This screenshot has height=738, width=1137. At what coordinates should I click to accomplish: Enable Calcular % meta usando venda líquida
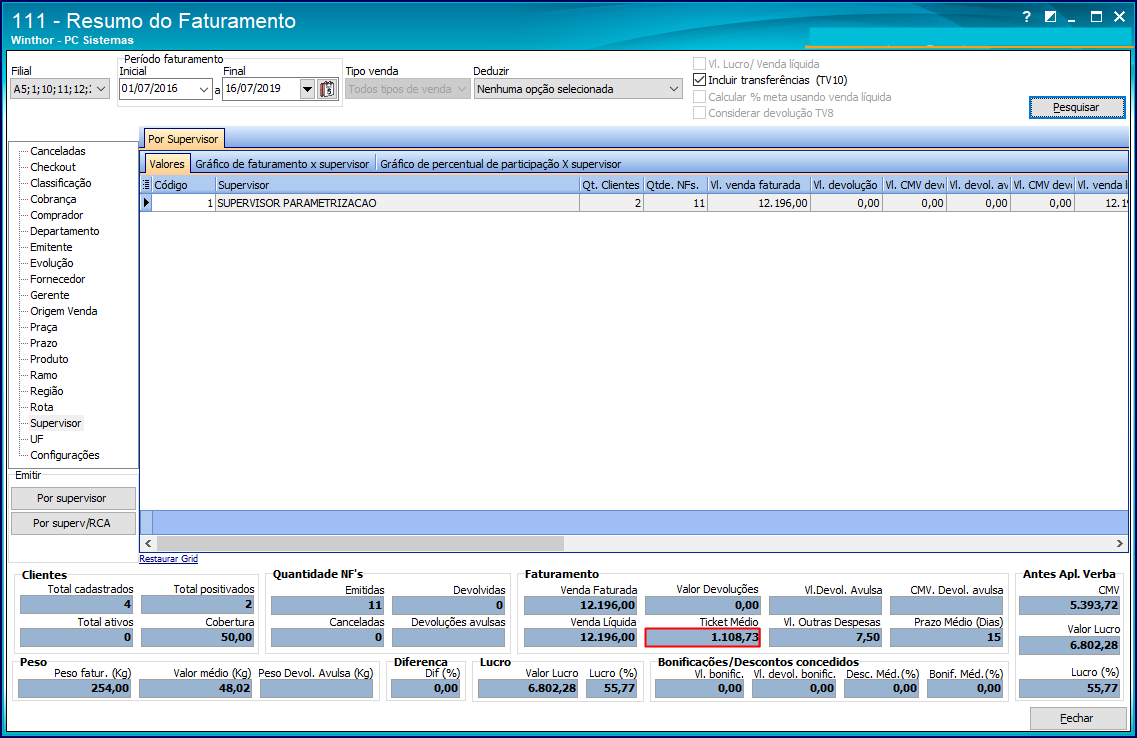point(700,96)
